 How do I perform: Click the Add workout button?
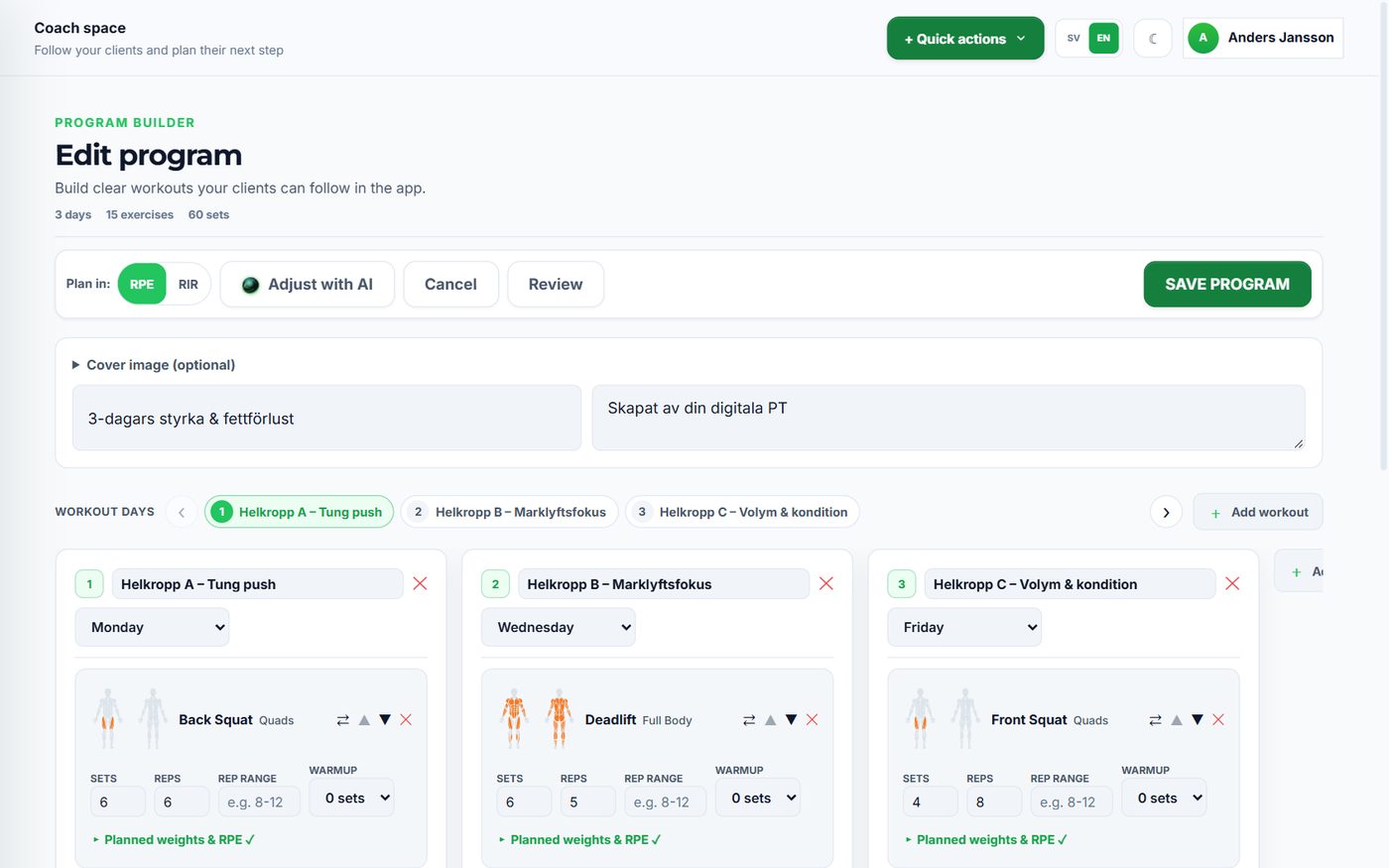tap(1258, 512)
